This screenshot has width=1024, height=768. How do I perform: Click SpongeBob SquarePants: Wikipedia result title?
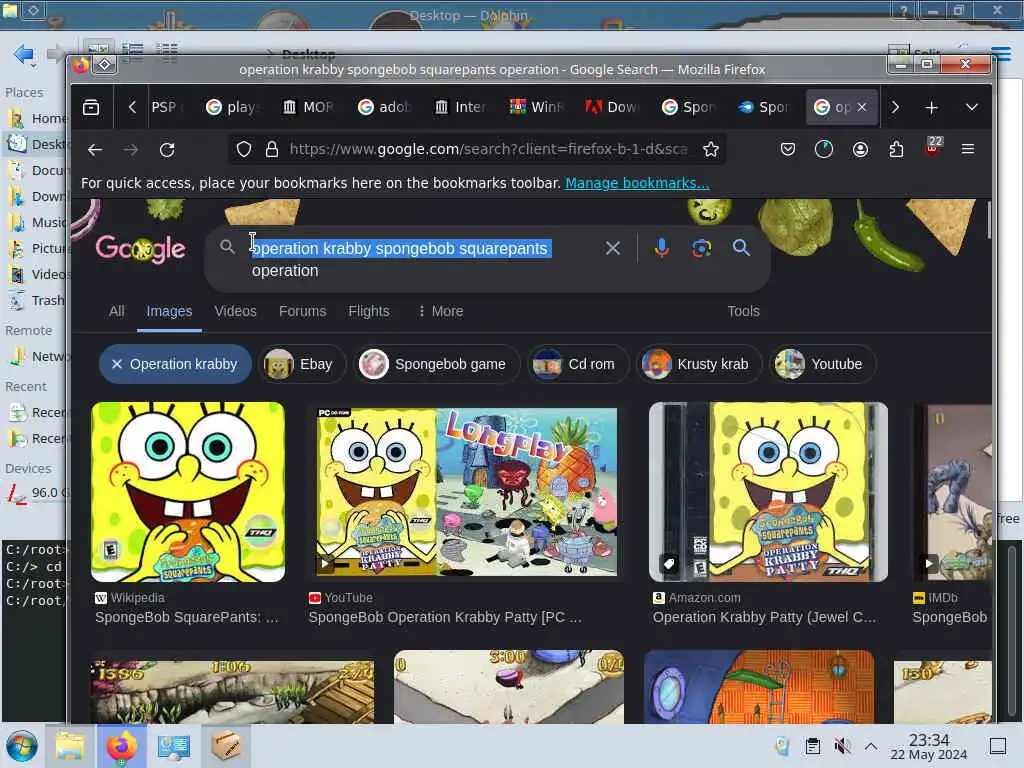(x=187, y=617)
